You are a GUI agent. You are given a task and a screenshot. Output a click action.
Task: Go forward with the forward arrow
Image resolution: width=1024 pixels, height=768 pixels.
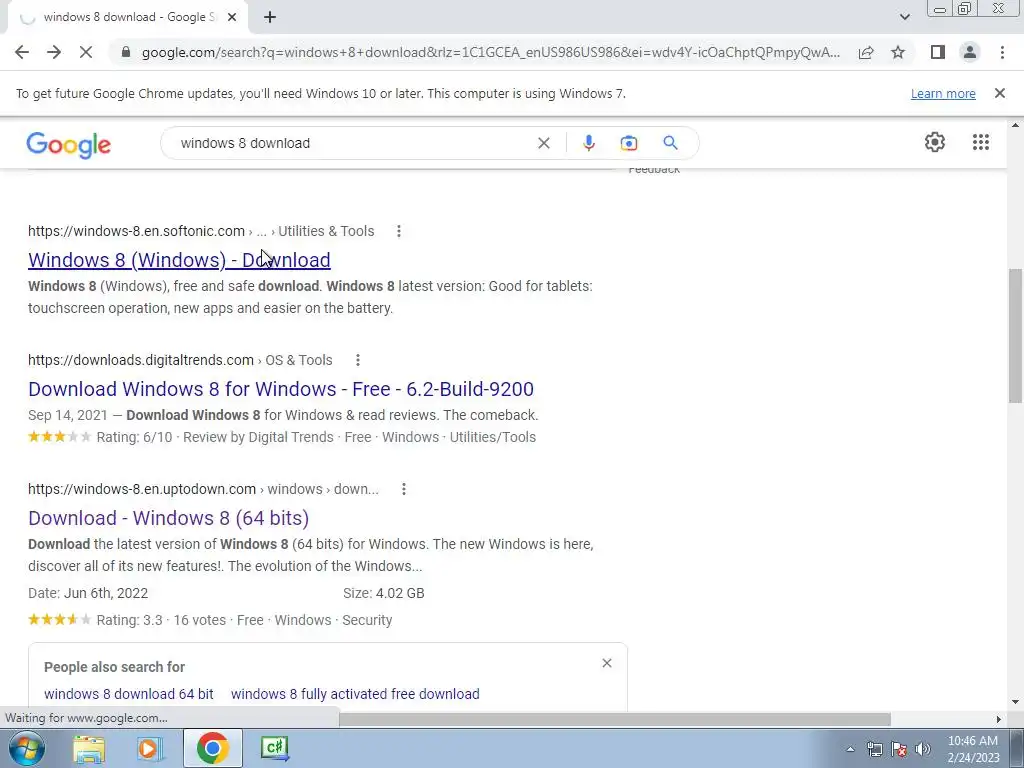point(54,52)
